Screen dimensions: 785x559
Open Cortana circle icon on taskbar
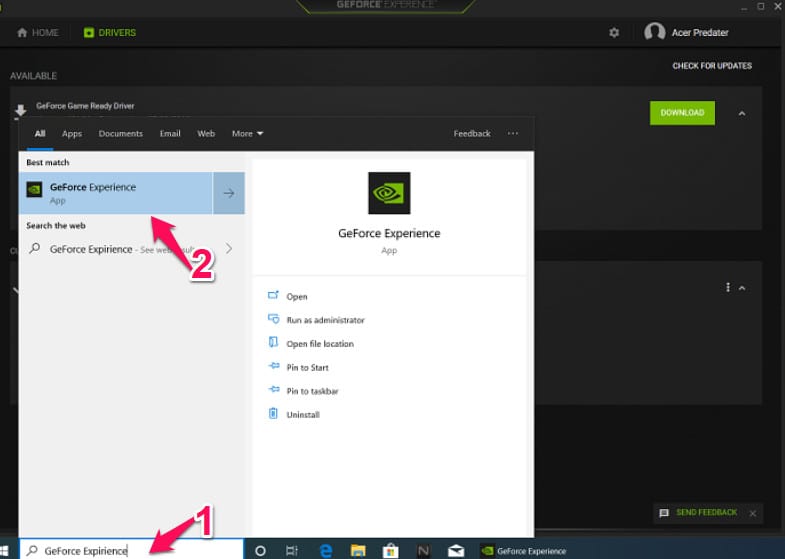tap(260, 551)
